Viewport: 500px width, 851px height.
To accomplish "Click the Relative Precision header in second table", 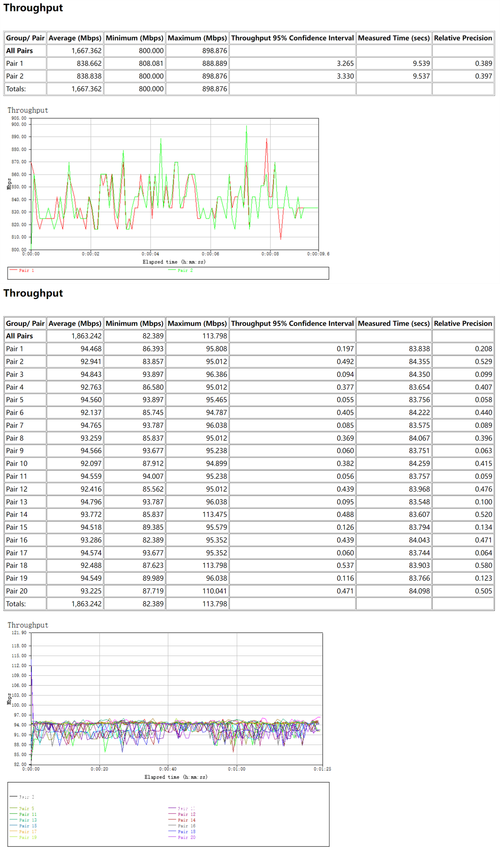I will coord(463,323).
